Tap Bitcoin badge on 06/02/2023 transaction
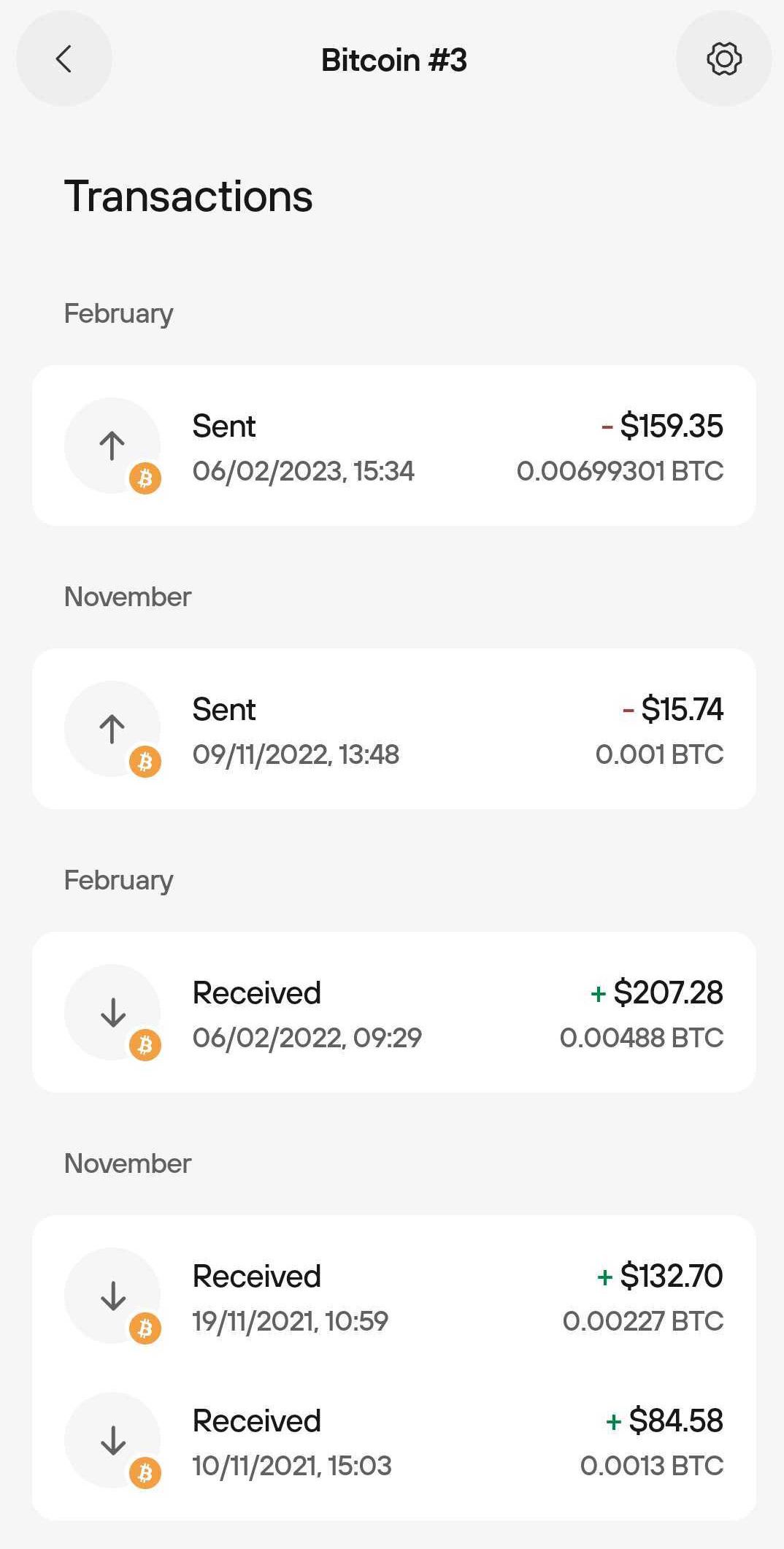The image size is (784, 1549). pos(145,478)
